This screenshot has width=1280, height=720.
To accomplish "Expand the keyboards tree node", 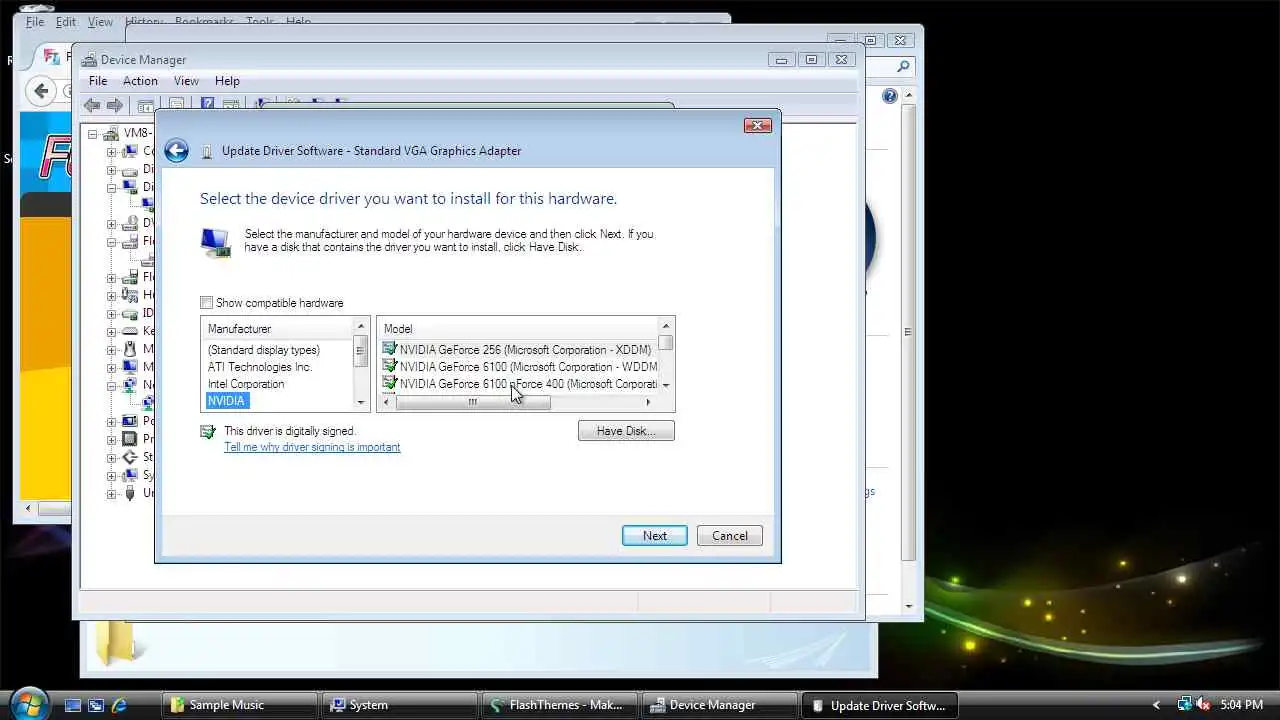I will point(112,331).
